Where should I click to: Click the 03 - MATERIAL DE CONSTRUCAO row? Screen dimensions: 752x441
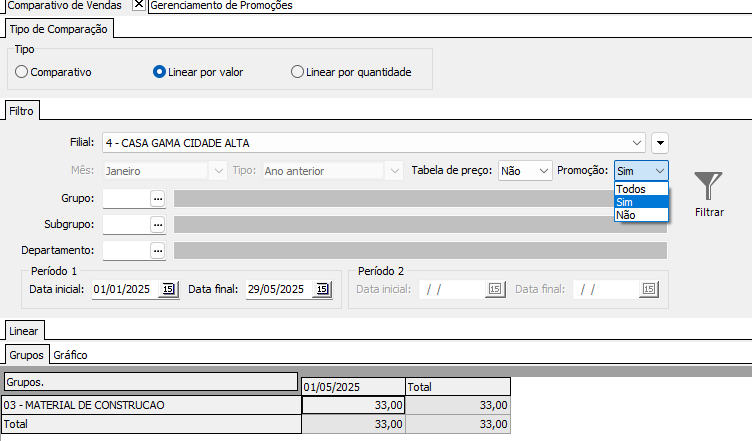[x=150, y=405]
